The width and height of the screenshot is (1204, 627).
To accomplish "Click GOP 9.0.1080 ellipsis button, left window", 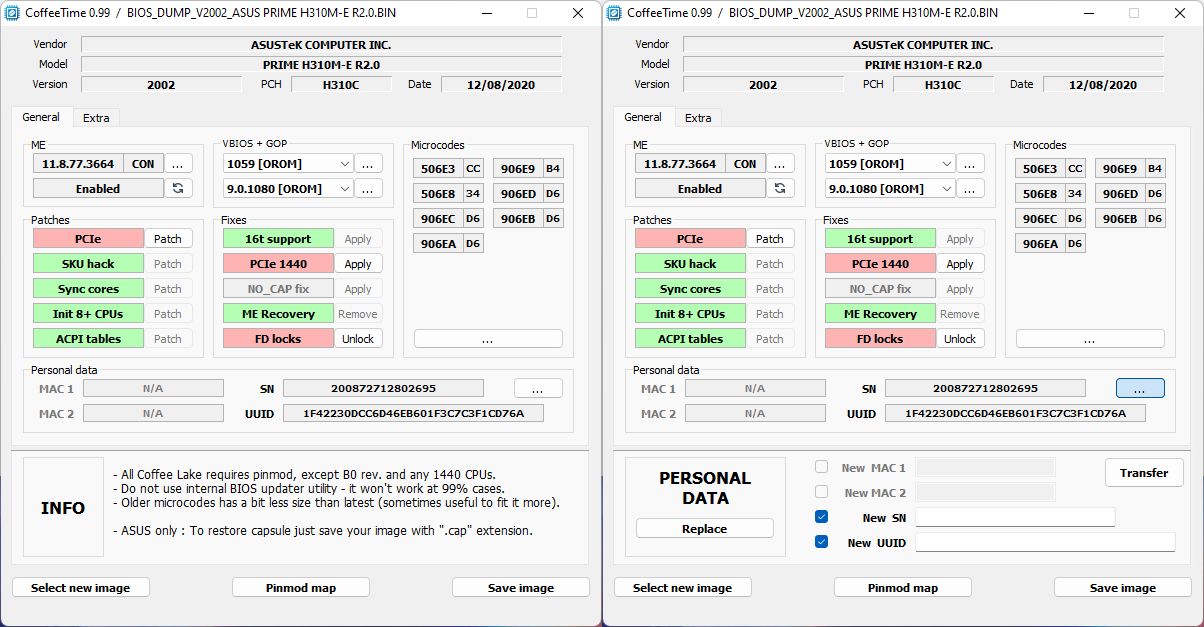I will click(368, 188).
